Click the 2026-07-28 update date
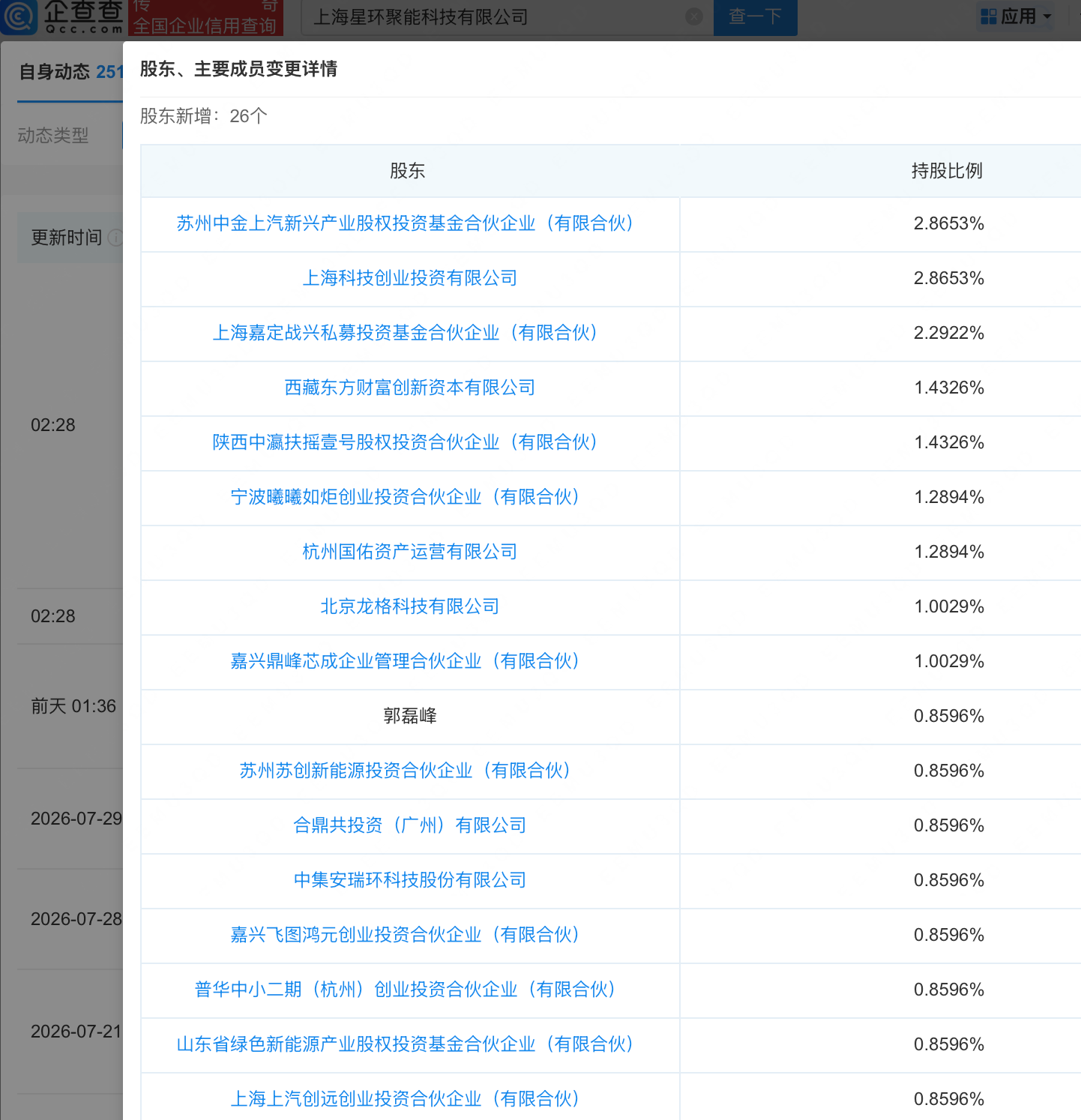Image resolution: width=1081 pixels, height=1120 pixels. 76,919
